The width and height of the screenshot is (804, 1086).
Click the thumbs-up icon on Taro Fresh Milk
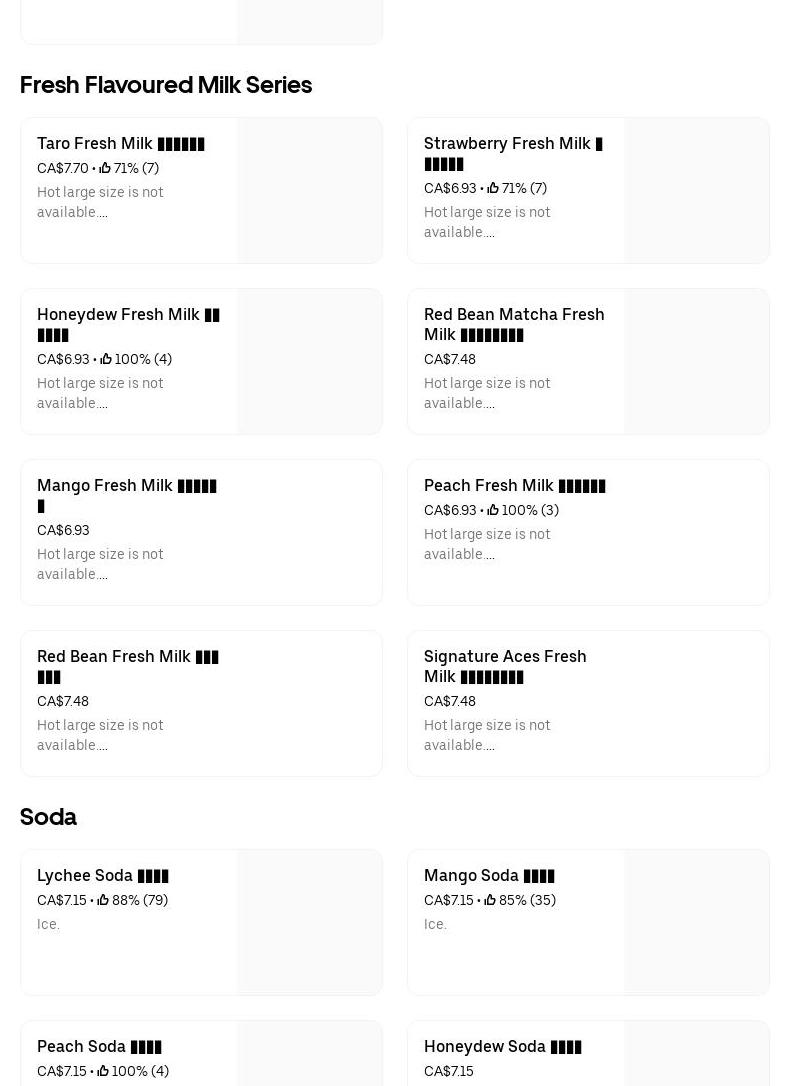(105, 168)
